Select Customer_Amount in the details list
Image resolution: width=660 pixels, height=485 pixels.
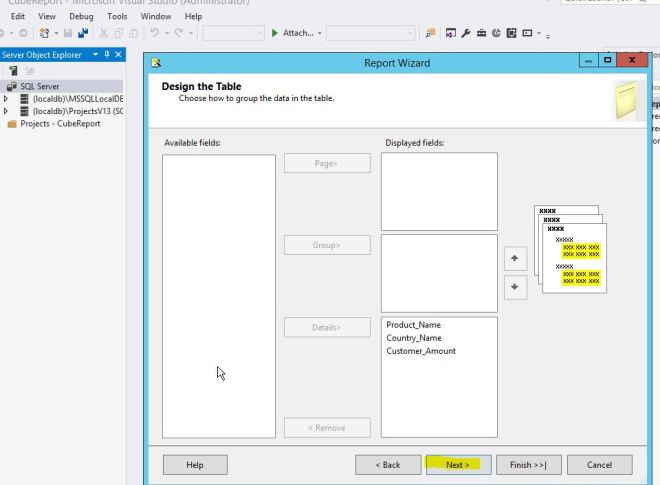point(421,351)
